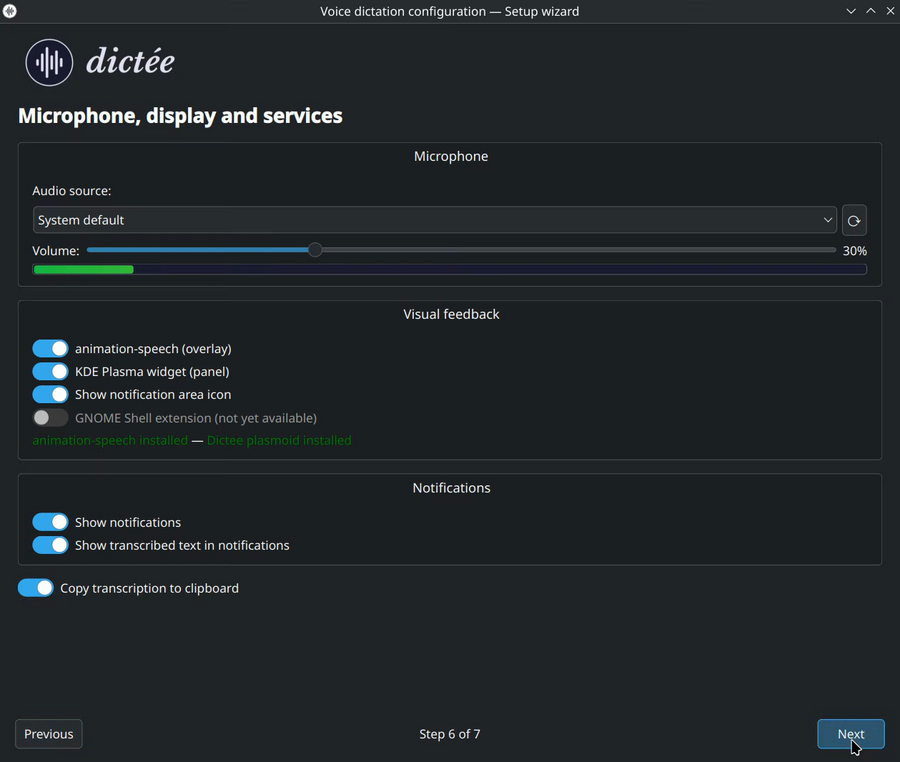Click 'Dictee plasmoid installed' status text

[x=279, y=440]
